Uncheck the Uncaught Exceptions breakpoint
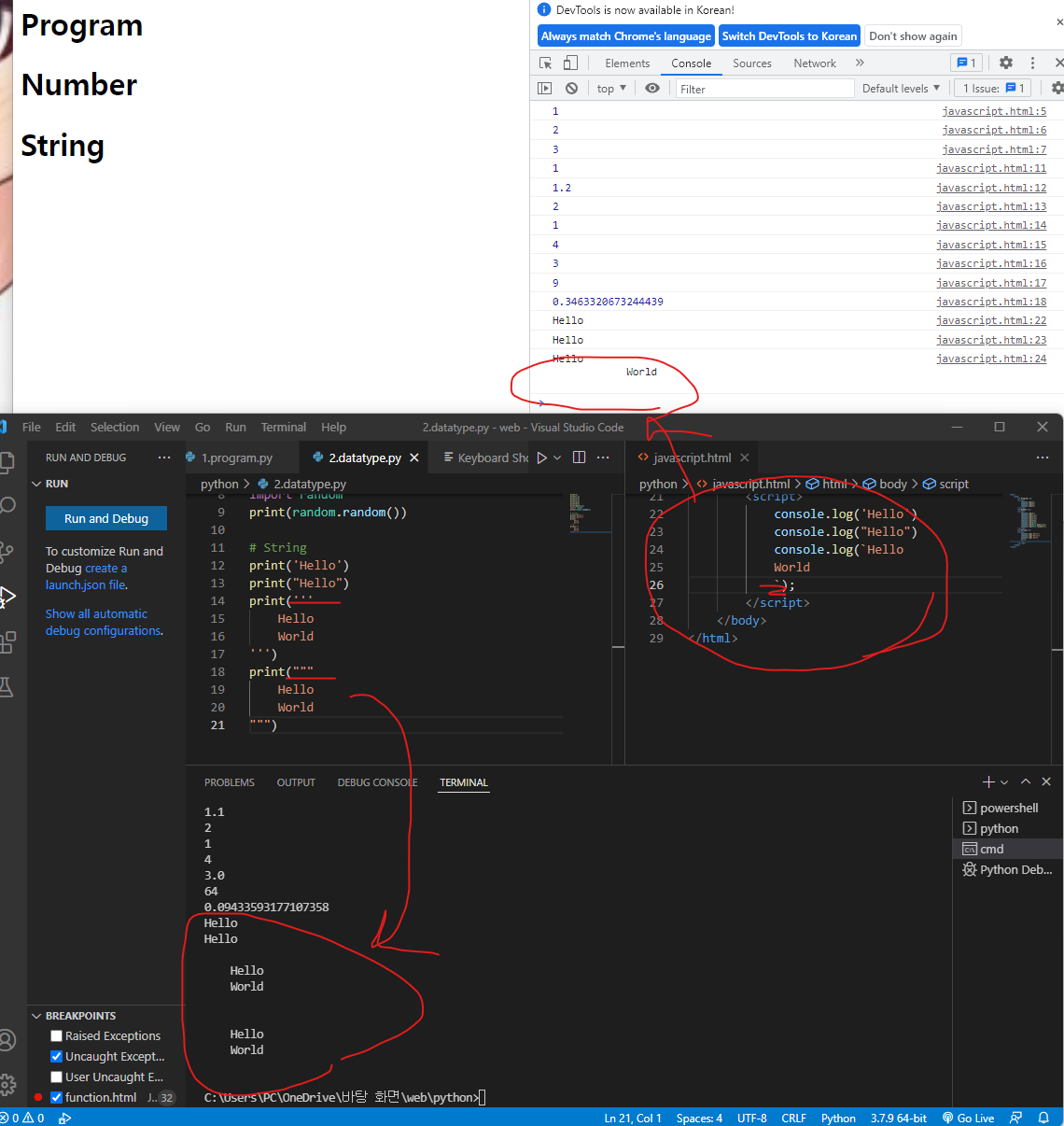Viewport: 1064px width, 1126px height. coord(56,1056)
